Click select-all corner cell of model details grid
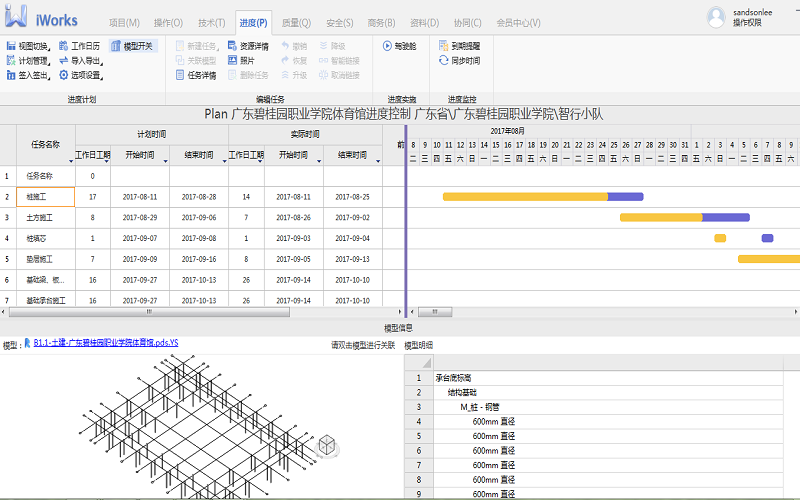The height and width of the screenshot is (500, 800). [x=419, y=363]
